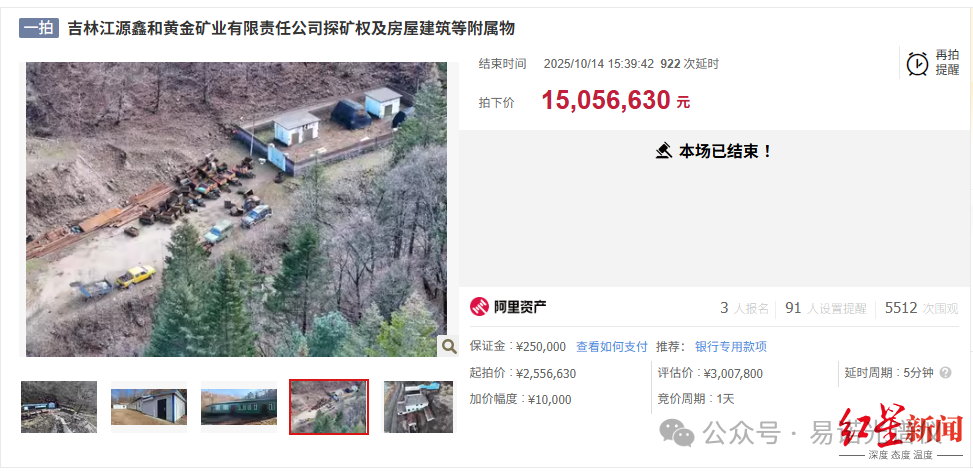Screen dimensions: 973x471
Task: Click the alarm clock re-auction reminder icon
Action: click(x=917, y=63)
